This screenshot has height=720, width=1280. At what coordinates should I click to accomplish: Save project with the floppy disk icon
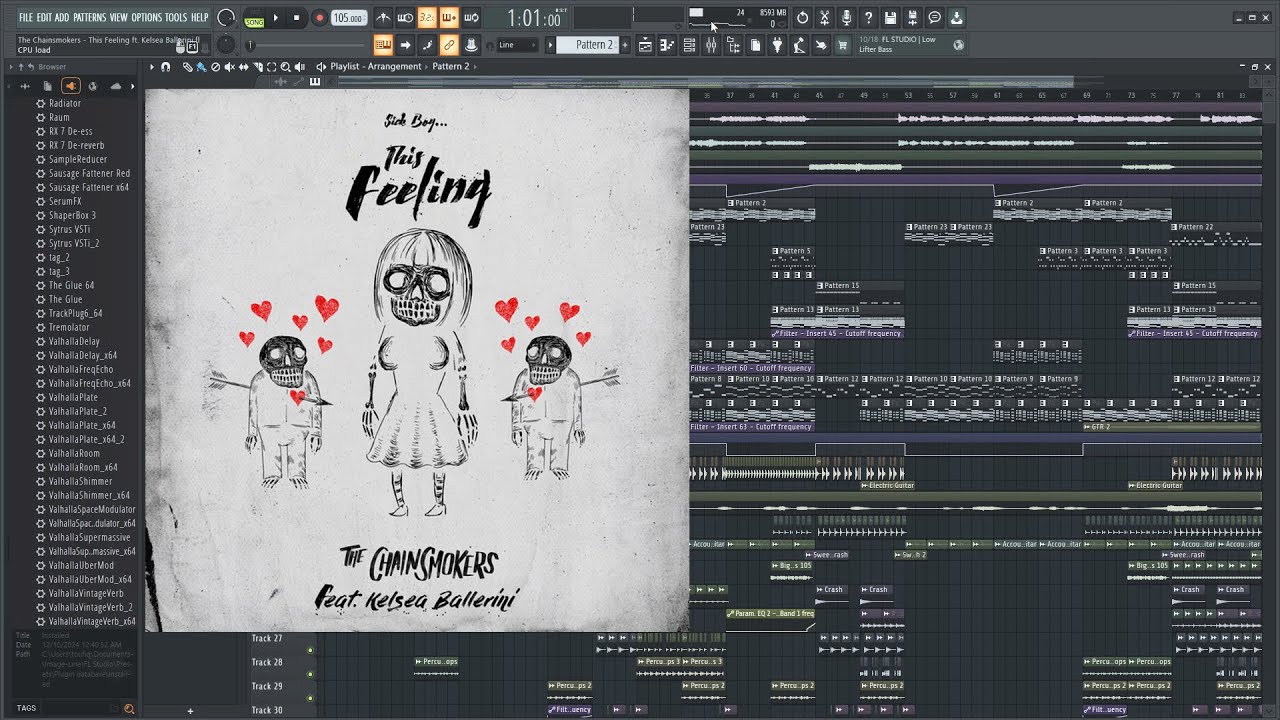(890, 18)
